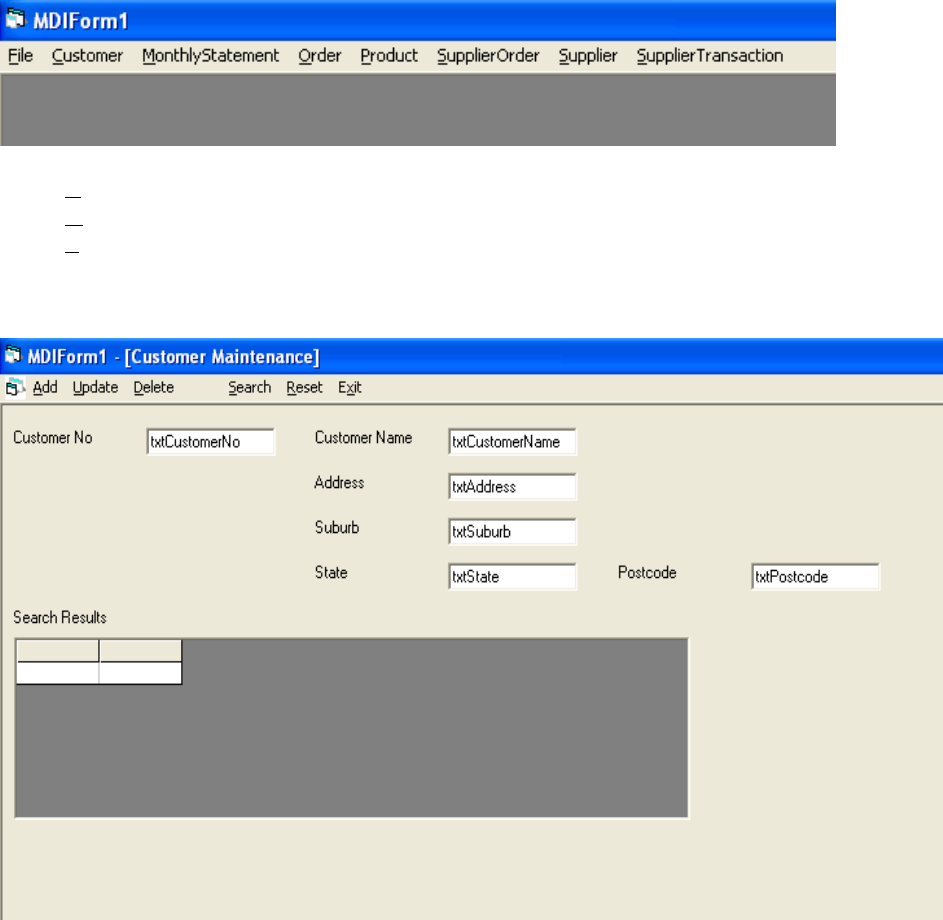Open the Customer menu
The image size is (943, 920).
point(87,56)
